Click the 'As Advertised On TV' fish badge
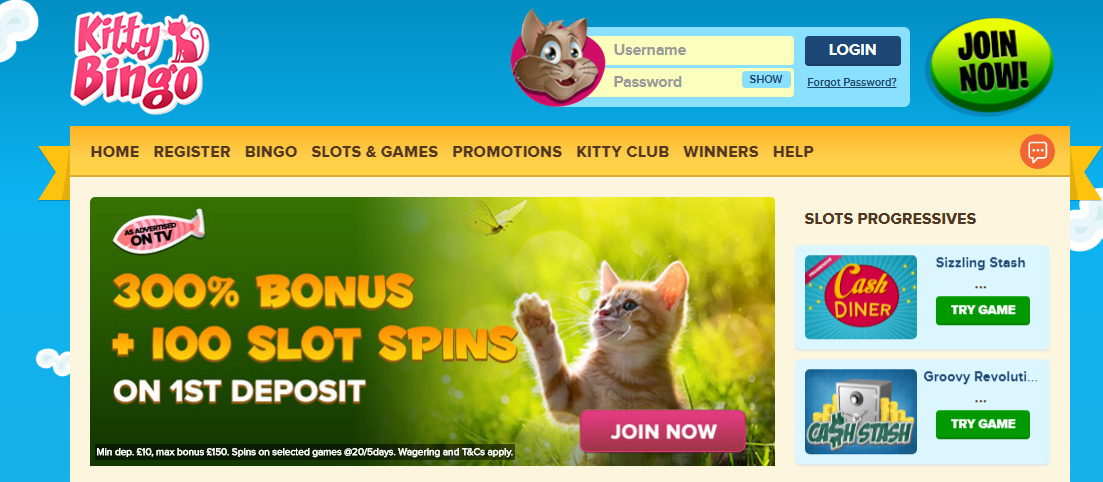Screen dimensions: 1103x482 click(158, 231)
